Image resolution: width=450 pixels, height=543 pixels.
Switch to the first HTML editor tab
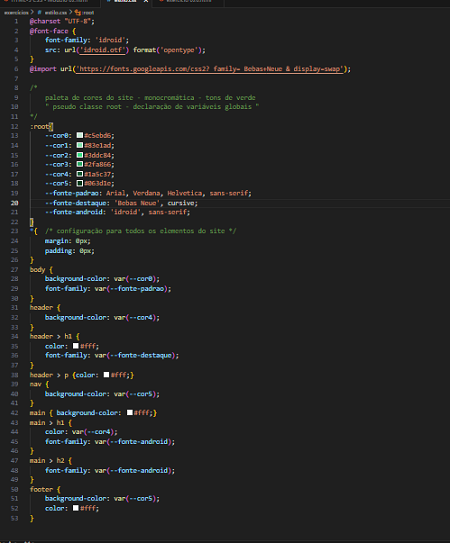pyautogui.click(x=48, y=1)
